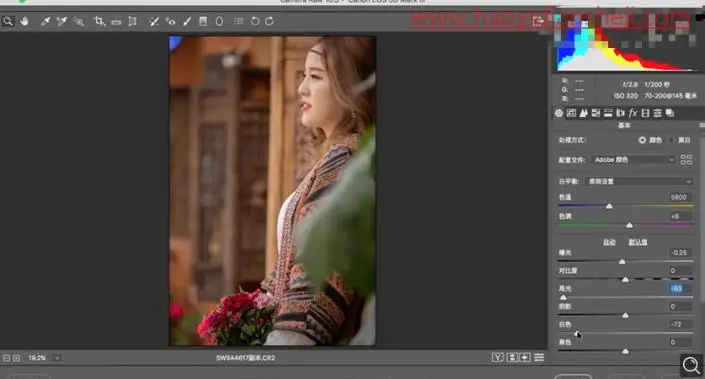The image size is (705, 379).
Task: Click the 对比度 contrast slider handle
Action: tap(625, 279)
